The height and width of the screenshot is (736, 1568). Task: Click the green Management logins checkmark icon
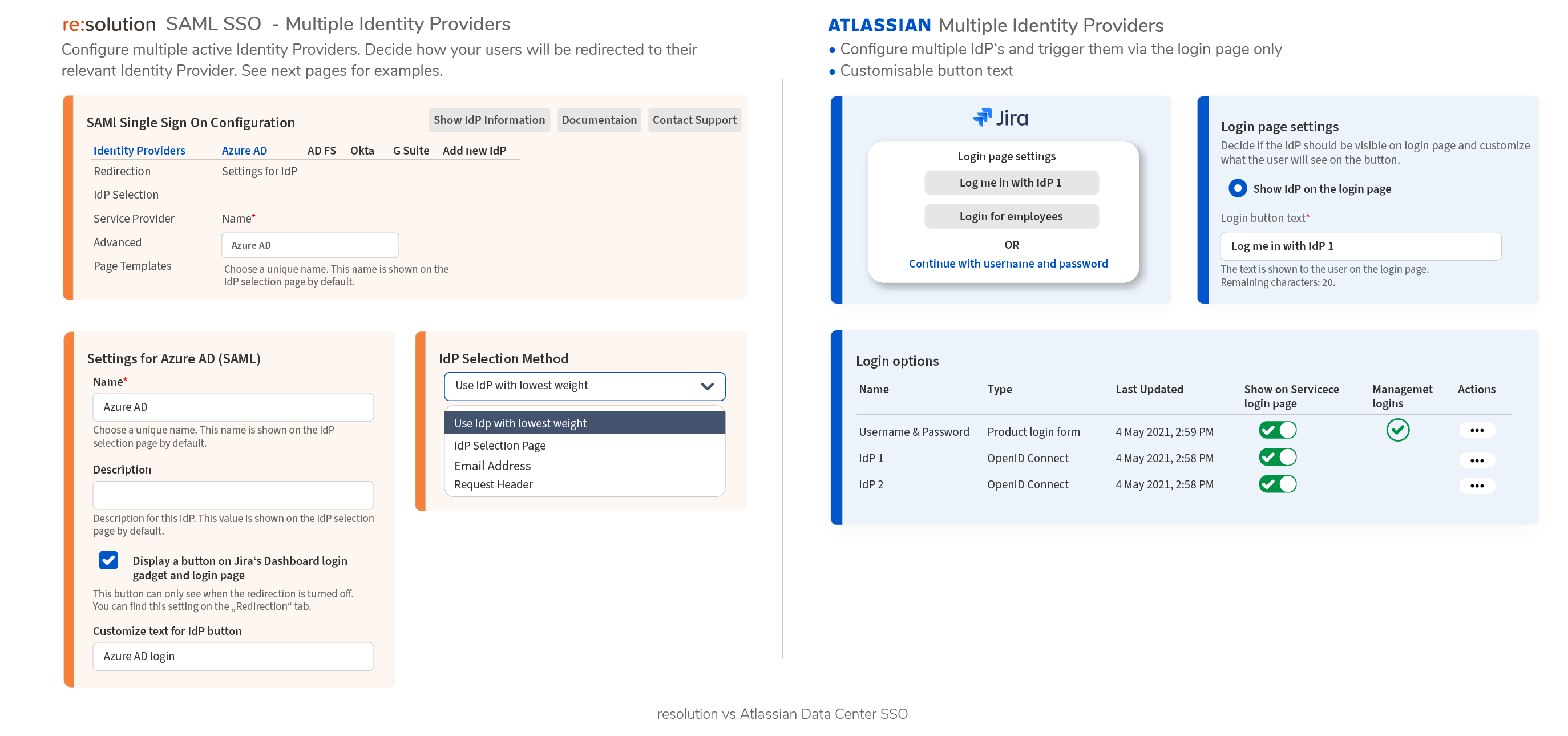[1397, 430]
